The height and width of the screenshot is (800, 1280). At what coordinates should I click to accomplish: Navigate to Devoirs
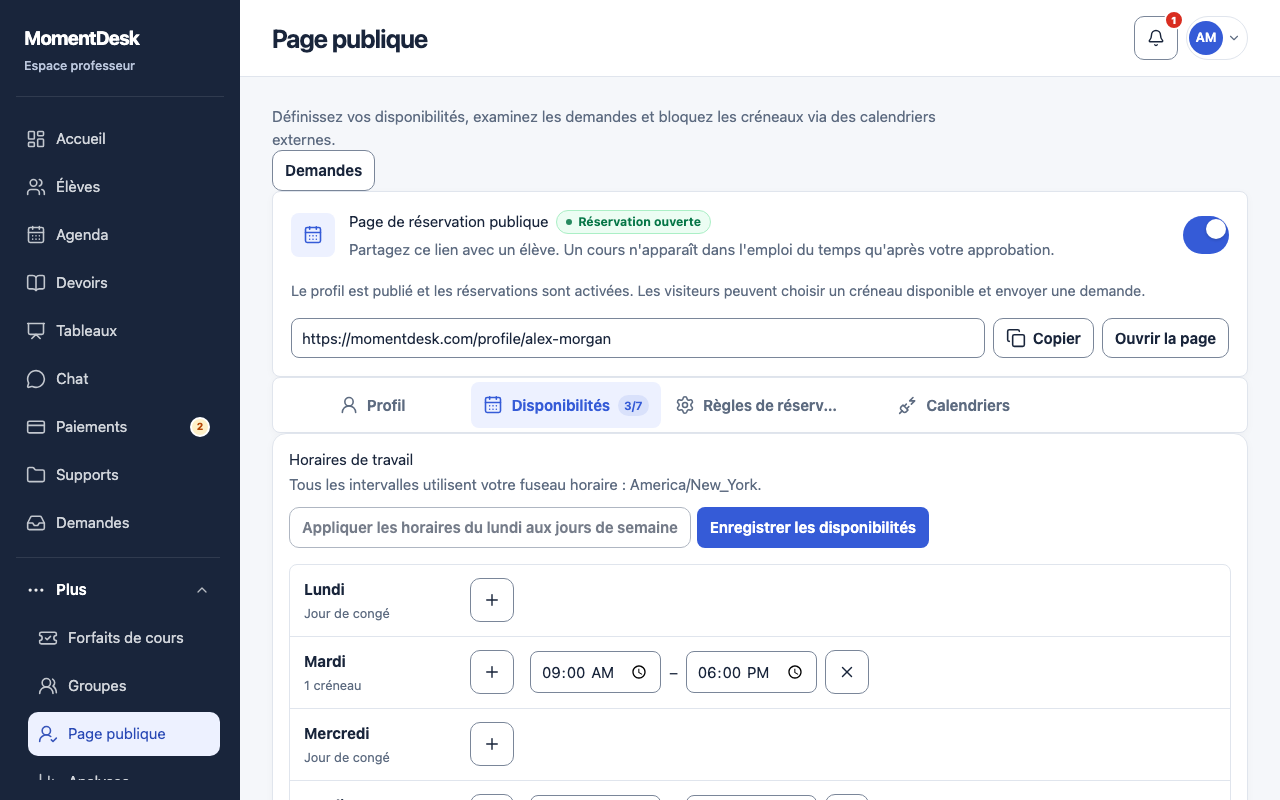tap(120, 283)
